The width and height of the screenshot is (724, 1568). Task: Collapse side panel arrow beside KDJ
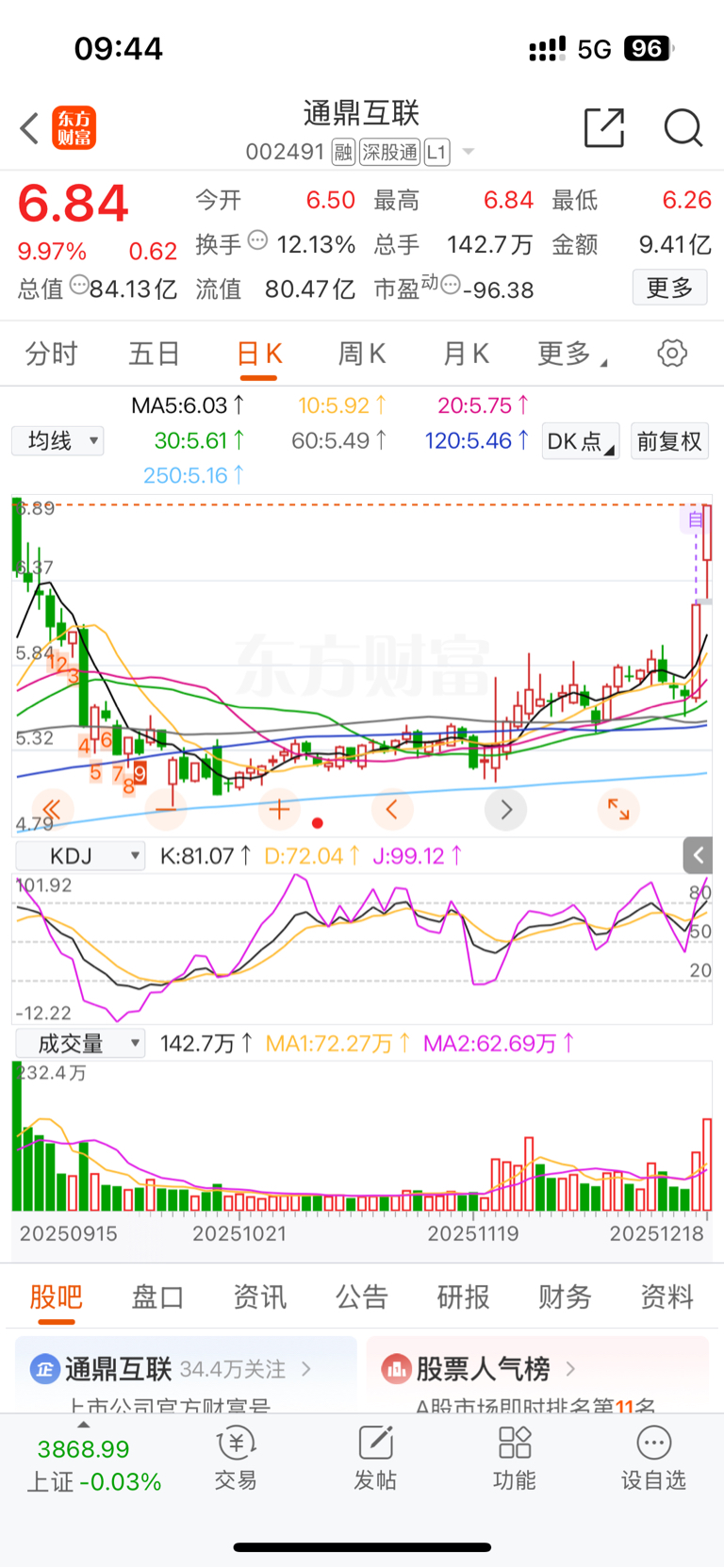[x=698, y=855]
